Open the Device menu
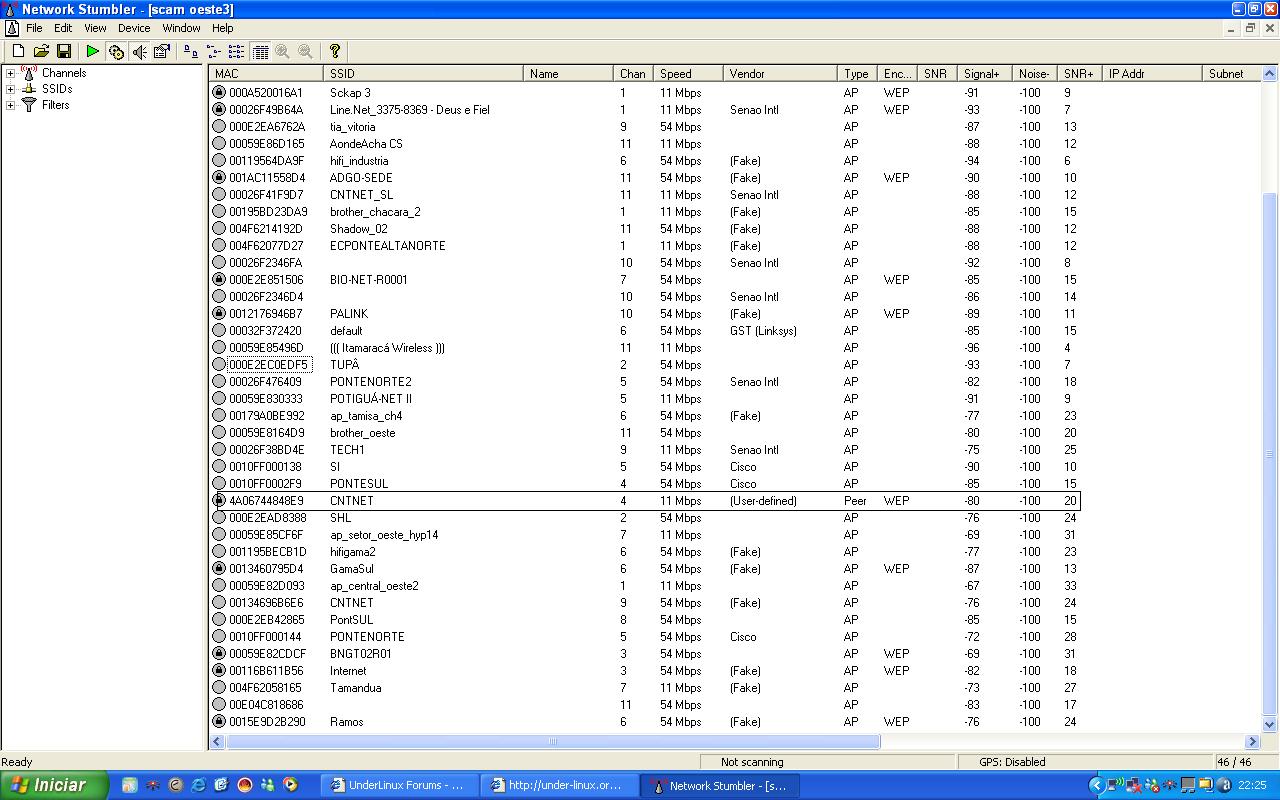Image resolution: width=1280 pixels, height=800 pixels. tap(134, 28)
